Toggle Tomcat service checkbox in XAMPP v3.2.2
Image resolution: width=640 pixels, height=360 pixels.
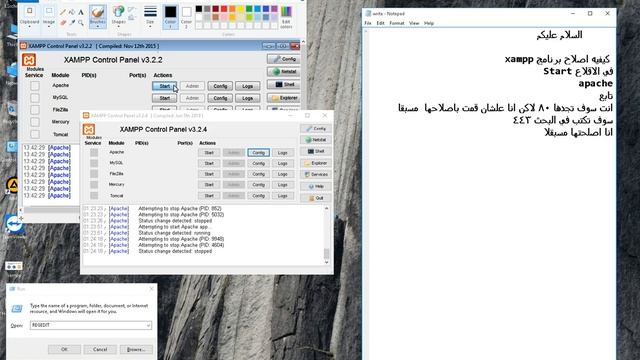coord(35,134)
